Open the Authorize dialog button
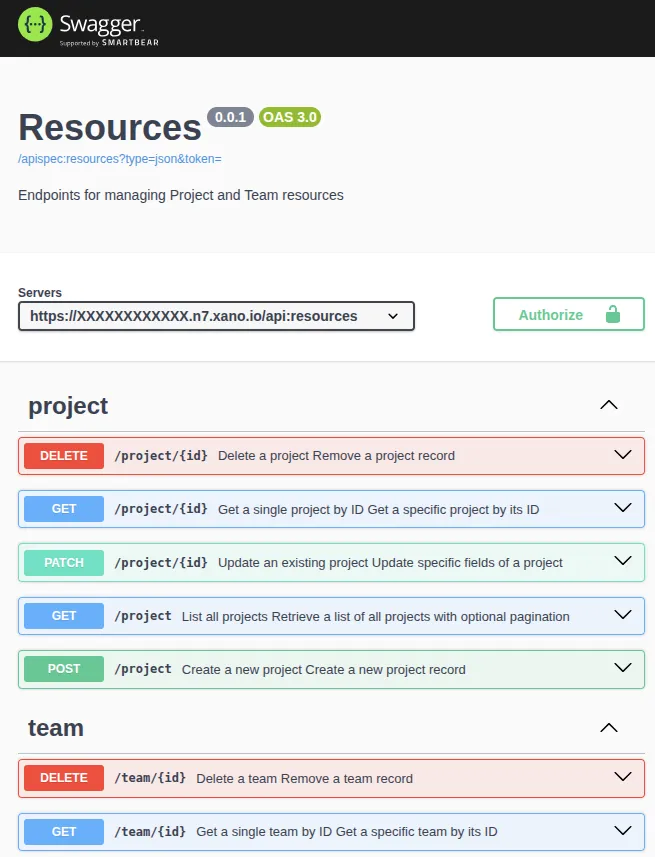 click(x=569, y=314)
